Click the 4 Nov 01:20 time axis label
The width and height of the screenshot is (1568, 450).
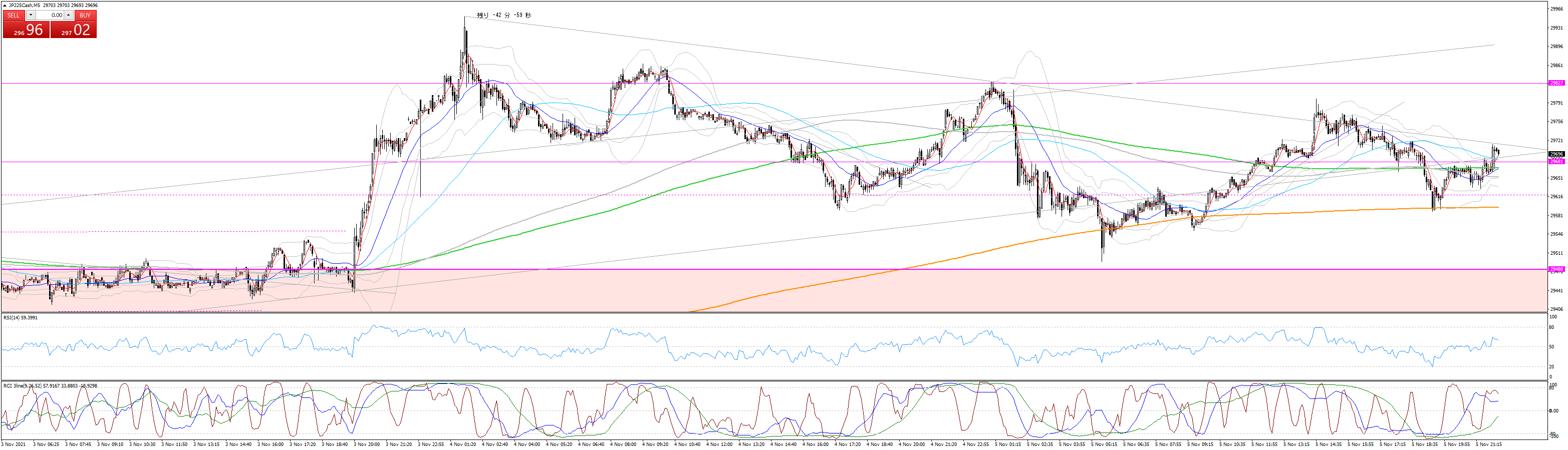[x=462, y=444]
